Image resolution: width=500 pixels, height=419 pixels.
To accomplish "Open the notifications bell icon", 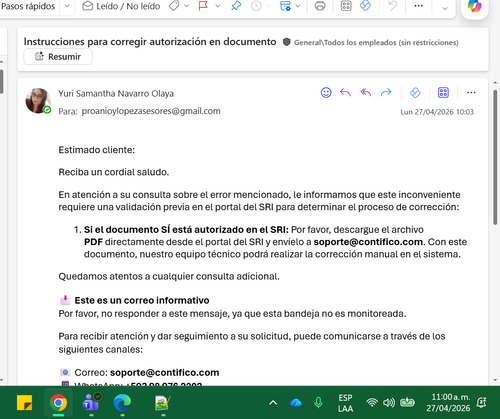I will (x=481, y=403).
